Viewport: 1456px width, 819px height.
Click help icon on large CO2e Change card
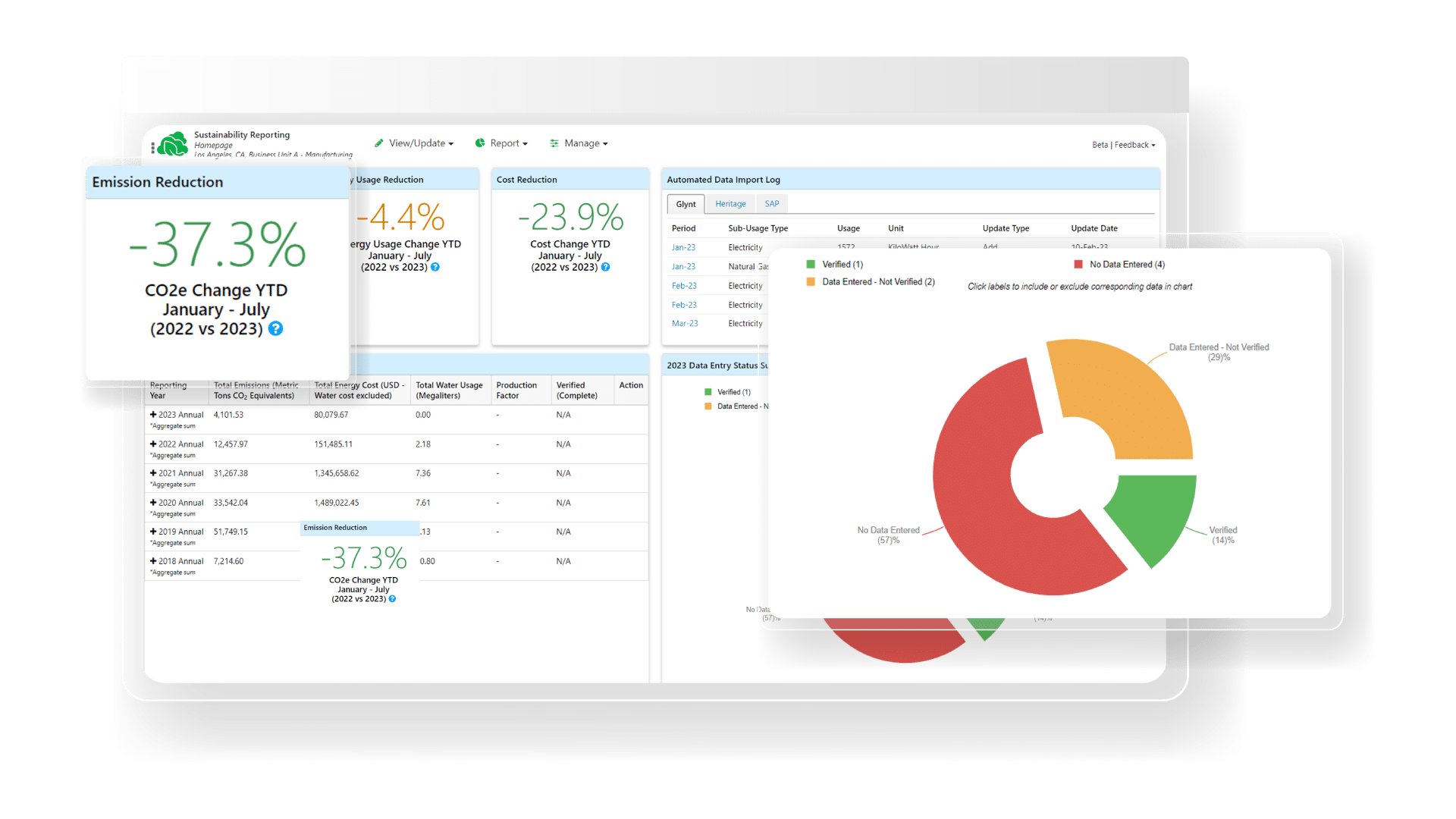276,328
